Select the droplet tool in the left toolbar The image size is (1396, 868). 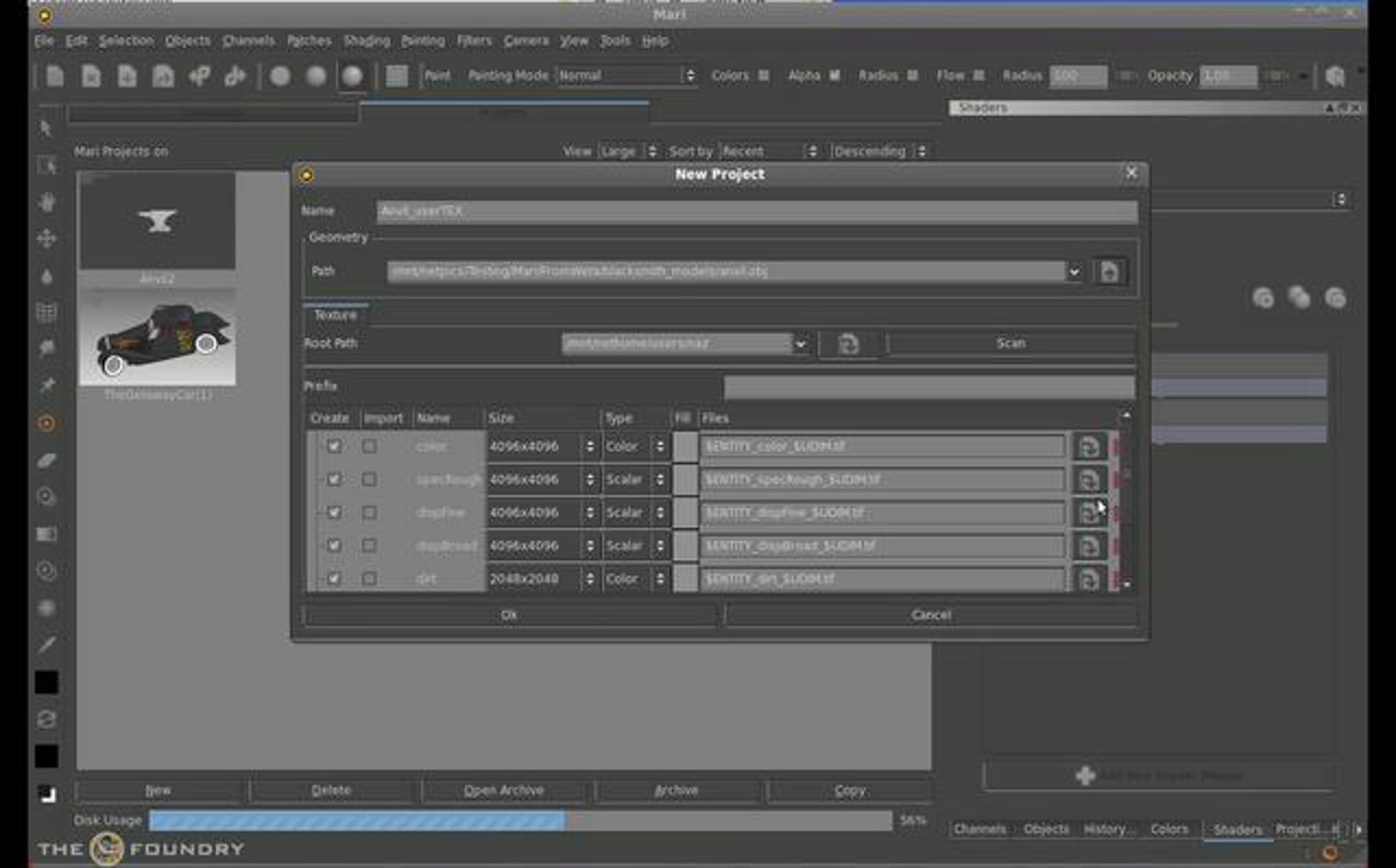click(47, 276)
